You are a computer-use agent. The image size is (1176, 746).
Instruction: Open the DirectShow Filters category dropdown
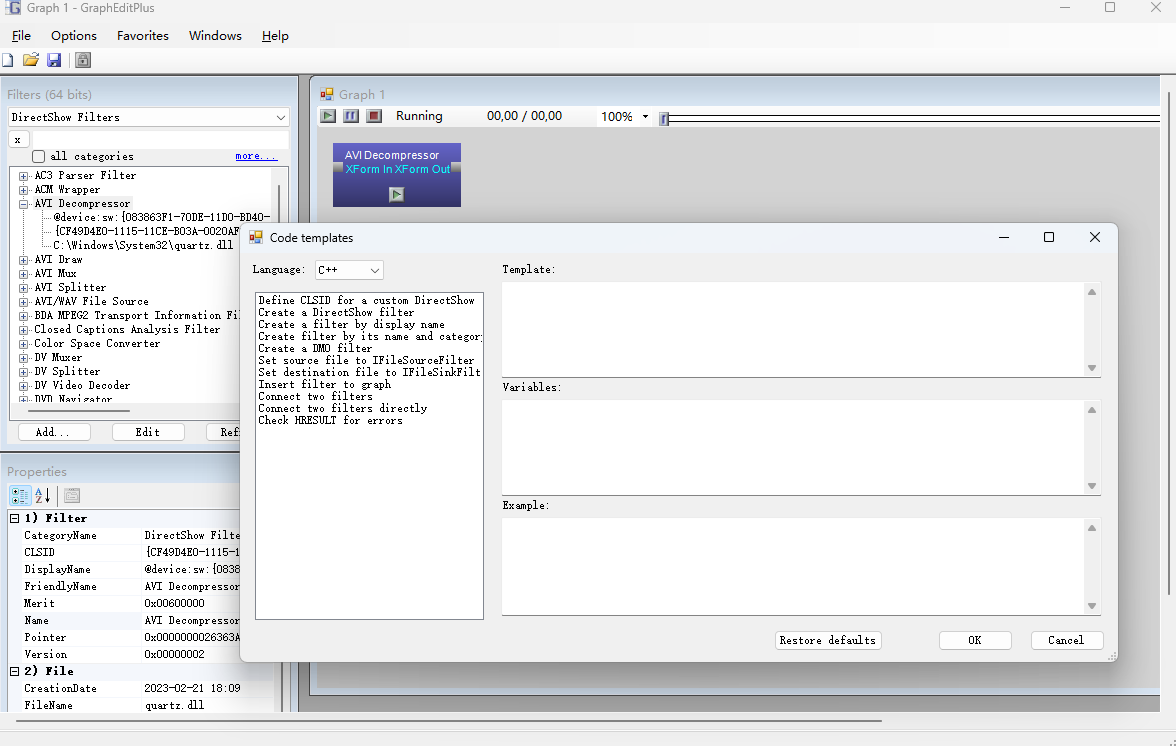(x=280, y=118)
